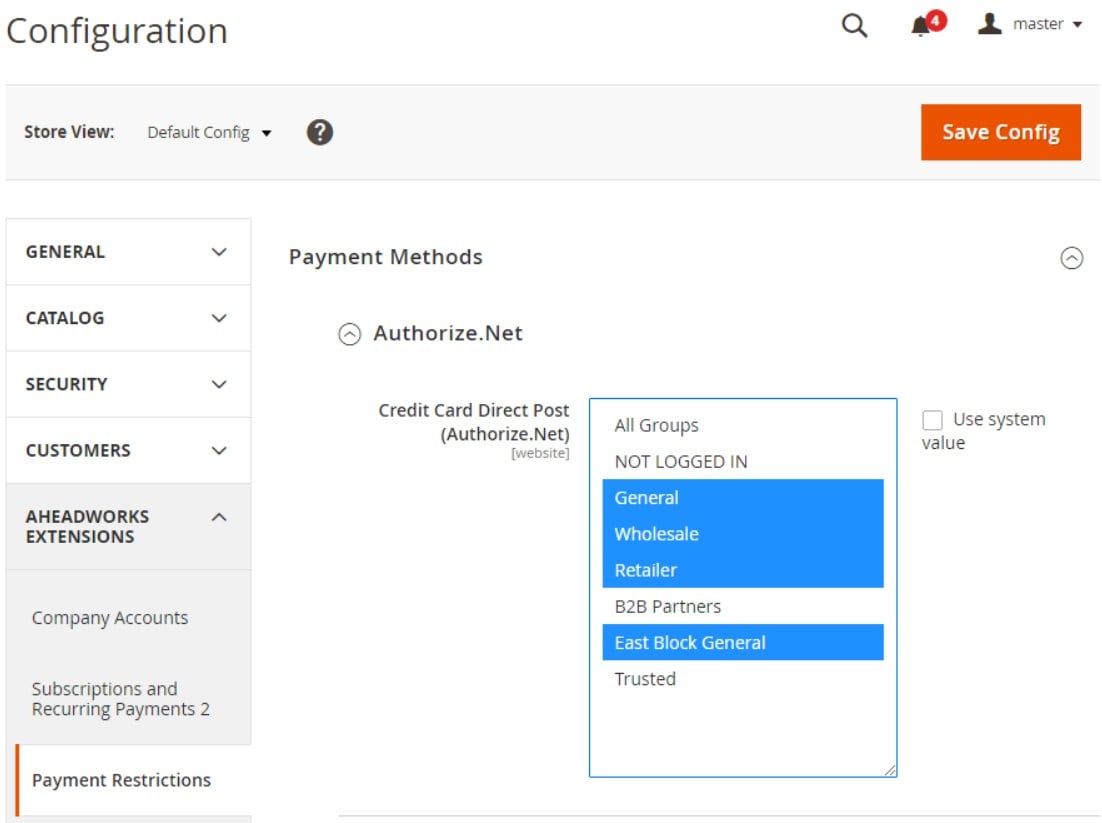The height and width of the screenshot is (823, 1102).
Task: Open the notifications bell icon
Action: 921,26
